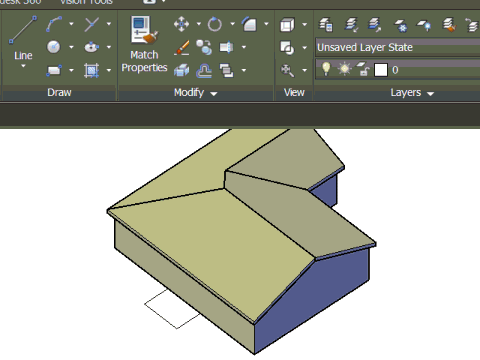This screenshot has width=480, height=360.
Task: Open the Vision Tools ribbon tab
Action: tap(86, 2)
